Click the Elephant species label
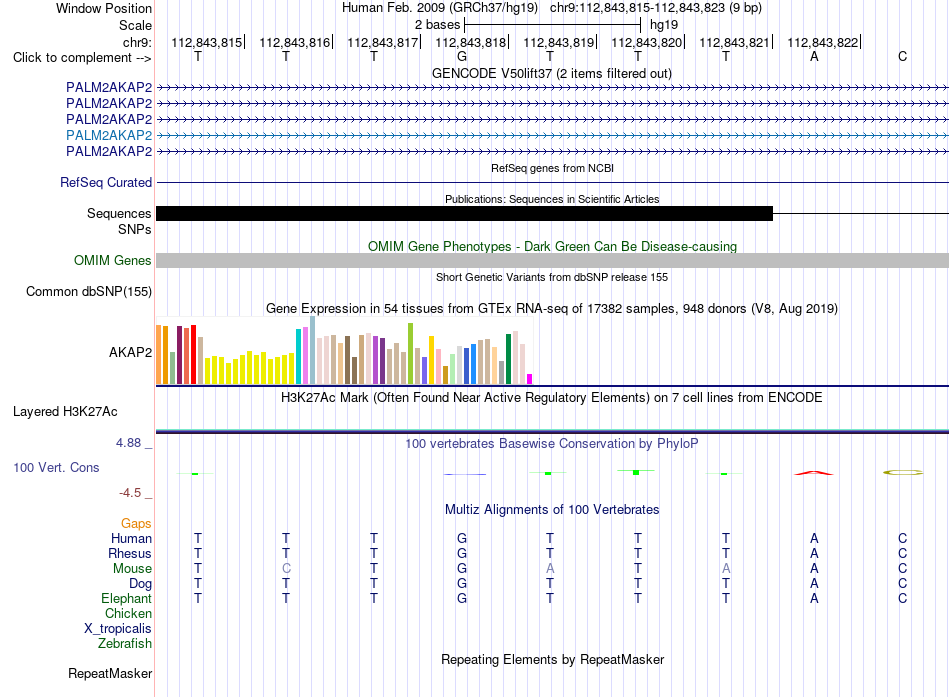 coord(127,599)
